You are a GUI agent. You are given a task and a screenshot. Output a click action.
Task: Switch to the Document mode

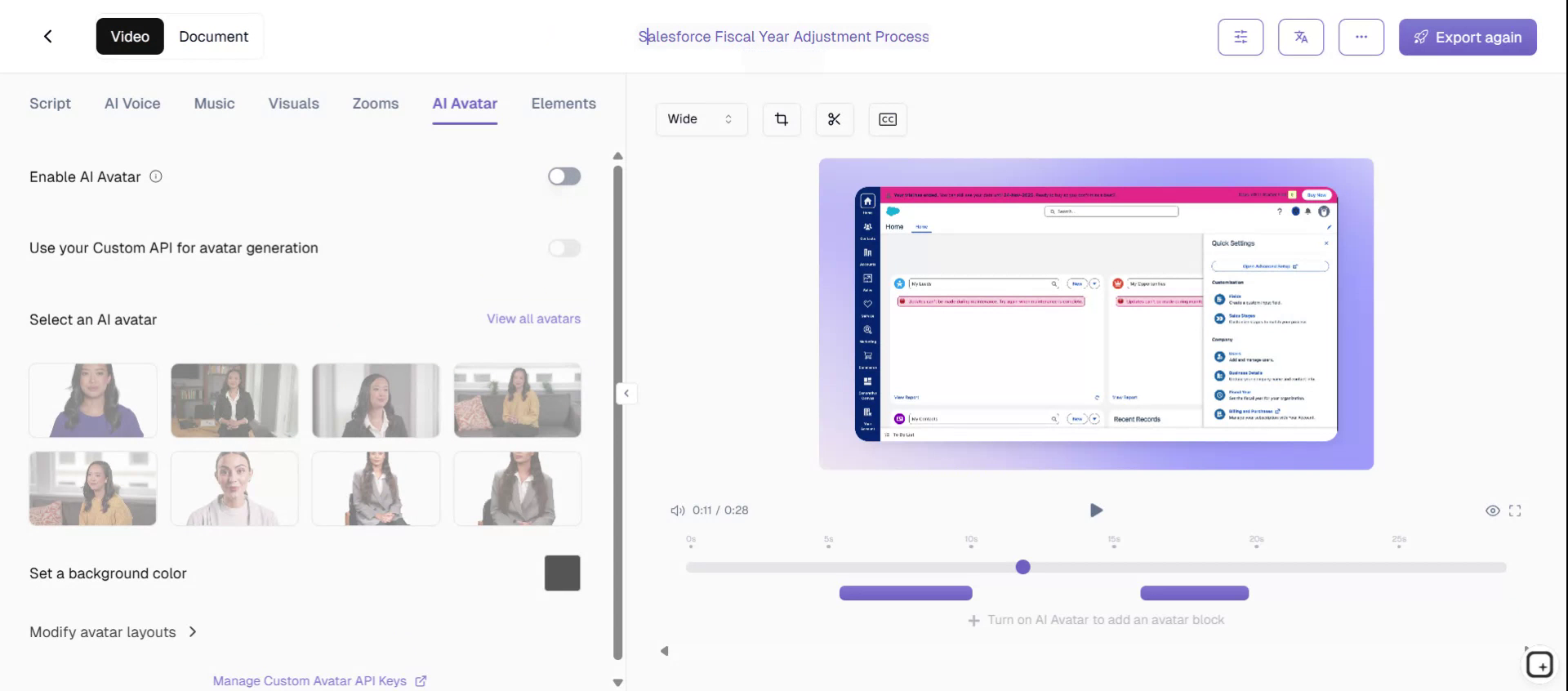[x=213, y=37]
